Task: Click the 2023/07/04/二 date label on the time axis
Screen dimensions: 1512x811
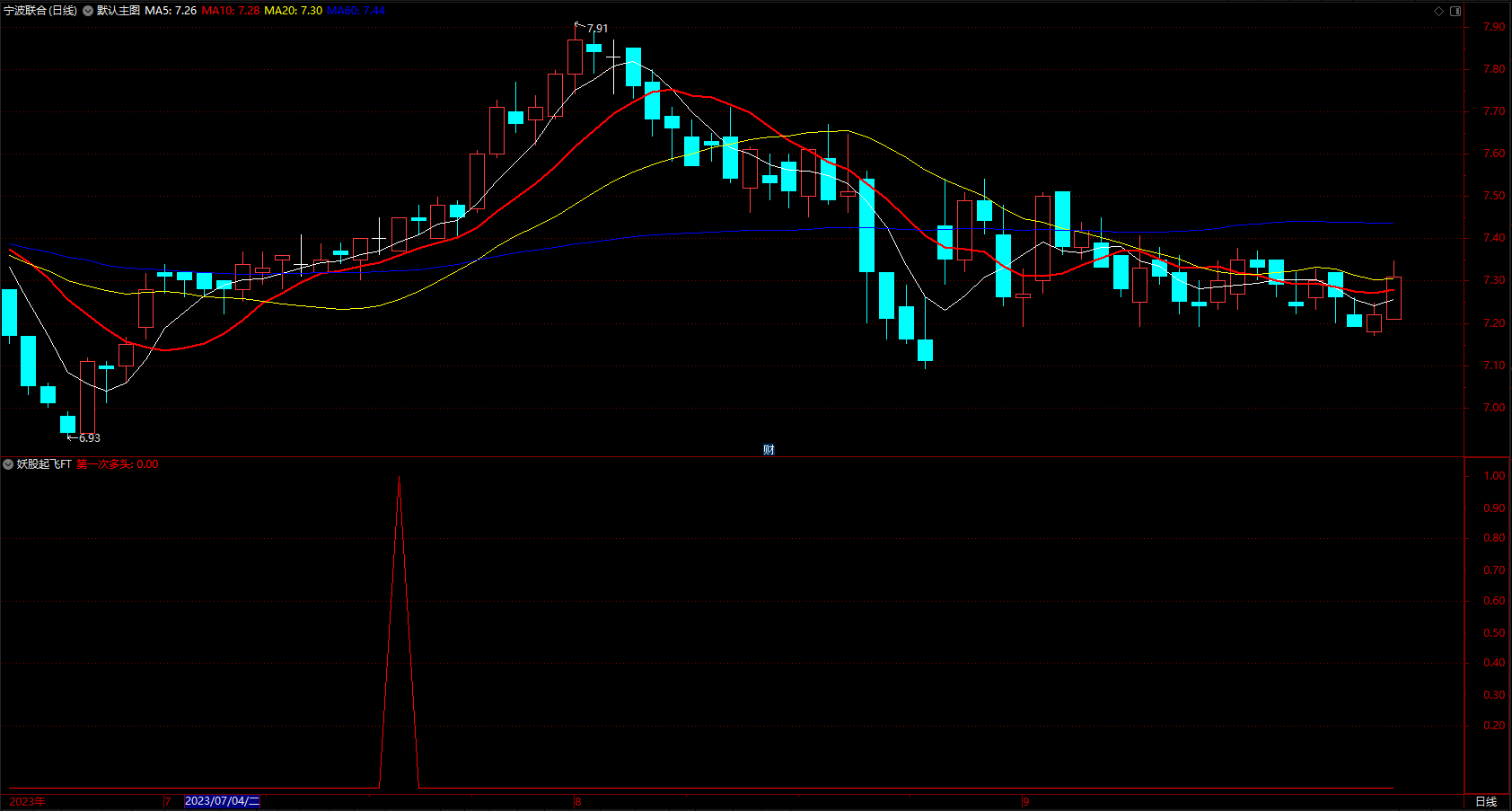Action: tap(222, 801)
